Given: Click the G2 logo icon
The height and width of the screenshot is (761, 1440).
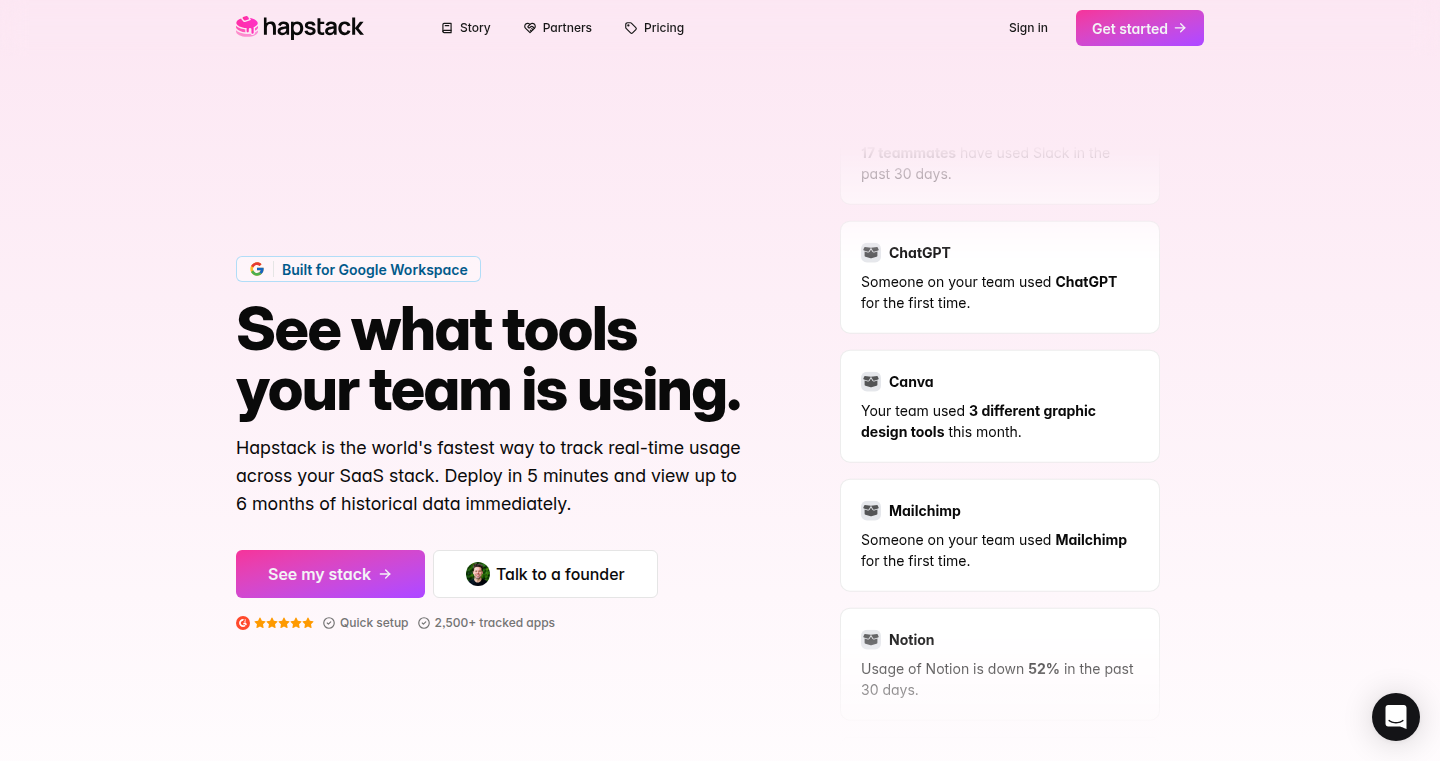Looking at the screenshot, I should 243,622.
